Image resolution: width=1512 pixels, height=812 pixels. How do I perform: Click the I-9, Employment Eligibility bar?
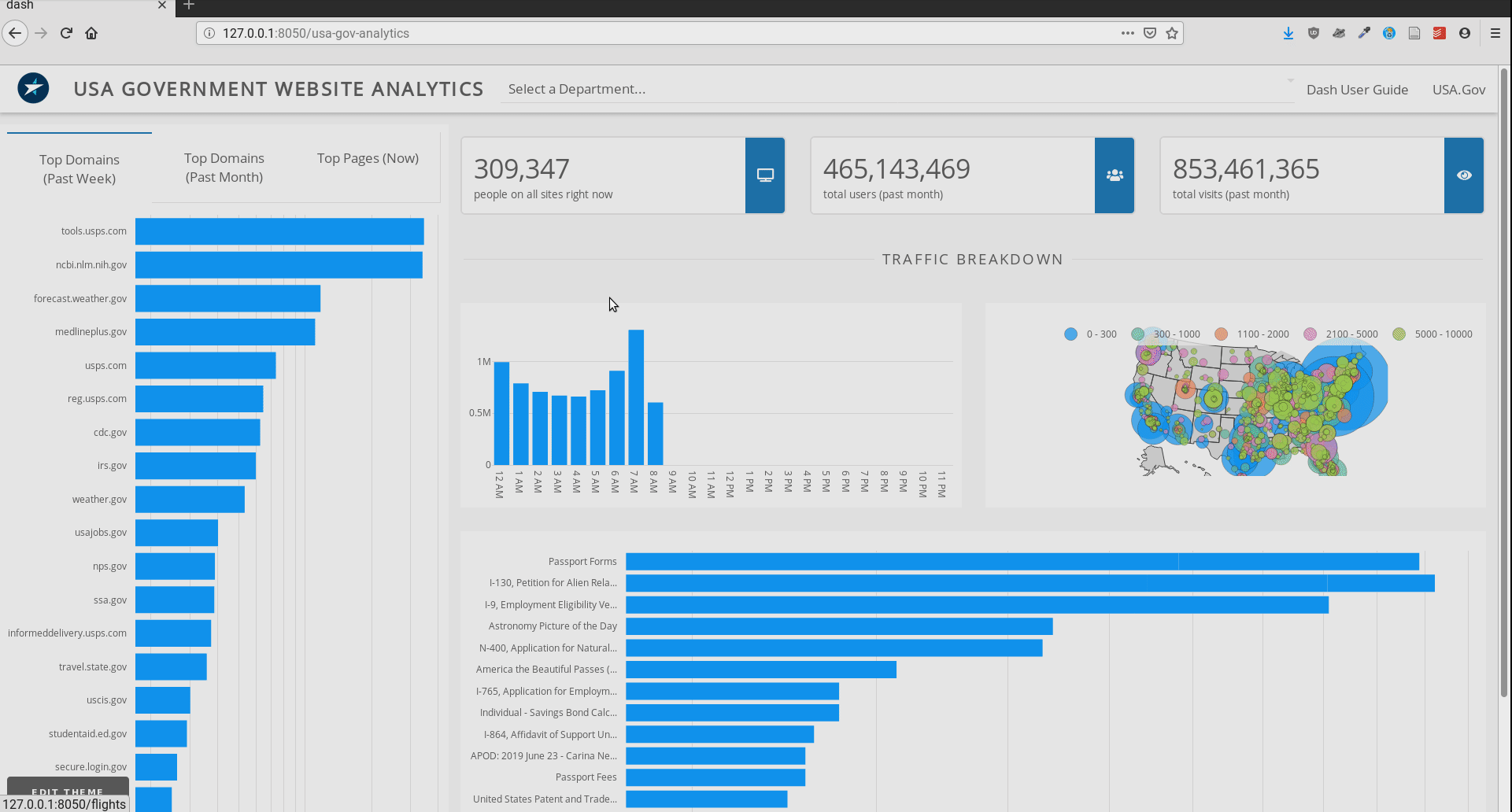[978, 604]
